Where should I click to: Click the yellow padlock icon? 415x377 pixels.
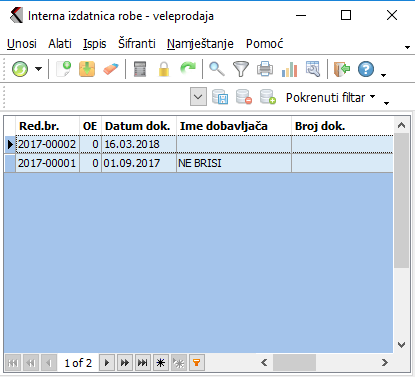pos(164,69)
